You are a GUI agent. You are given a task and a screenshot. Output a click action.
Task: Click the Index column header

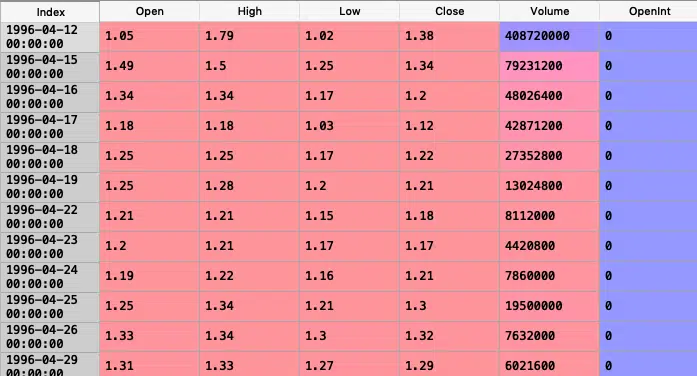coord(50,12)
